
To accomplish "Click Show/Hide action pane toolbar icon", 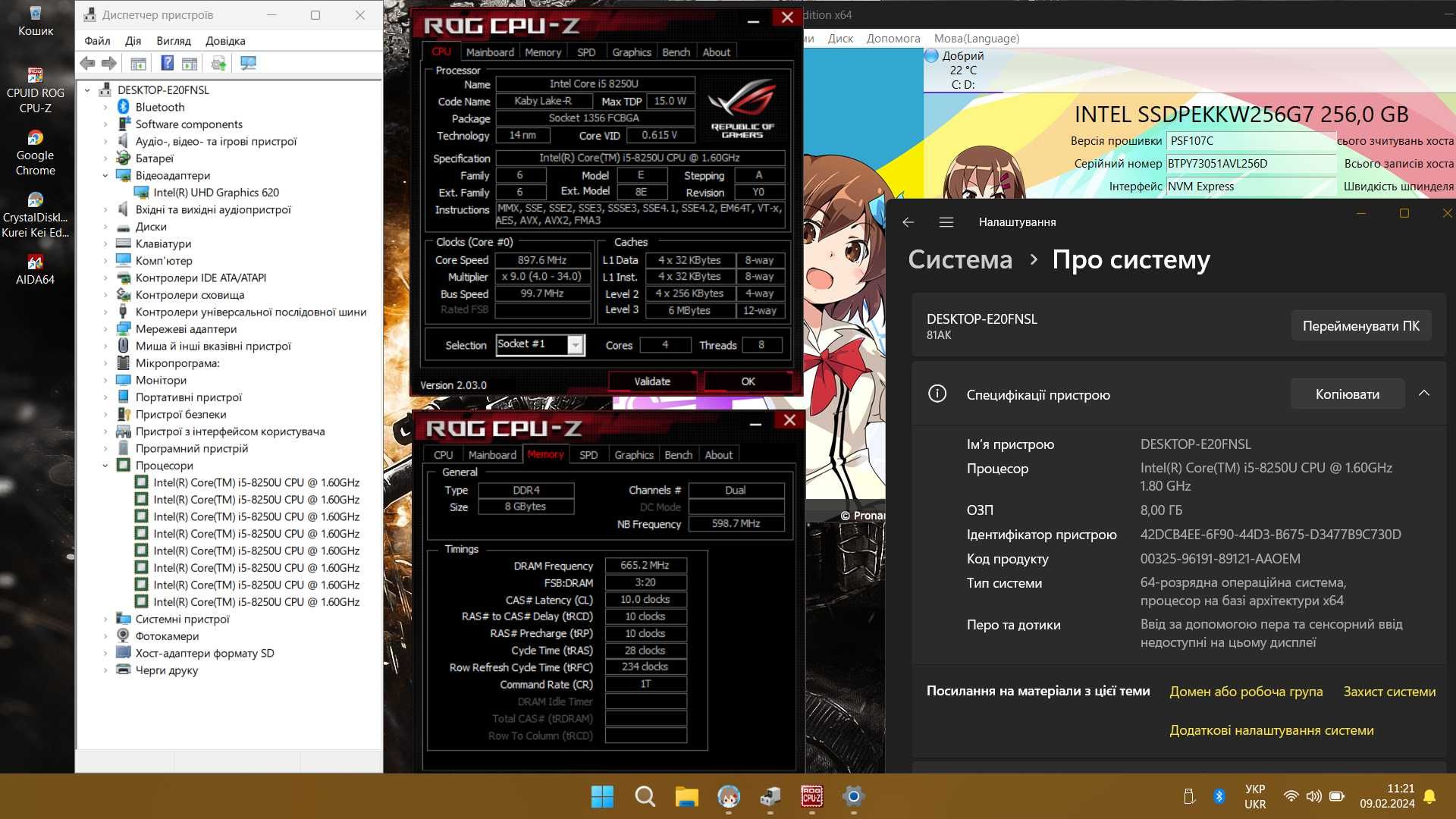I will (x=190, y=64).
